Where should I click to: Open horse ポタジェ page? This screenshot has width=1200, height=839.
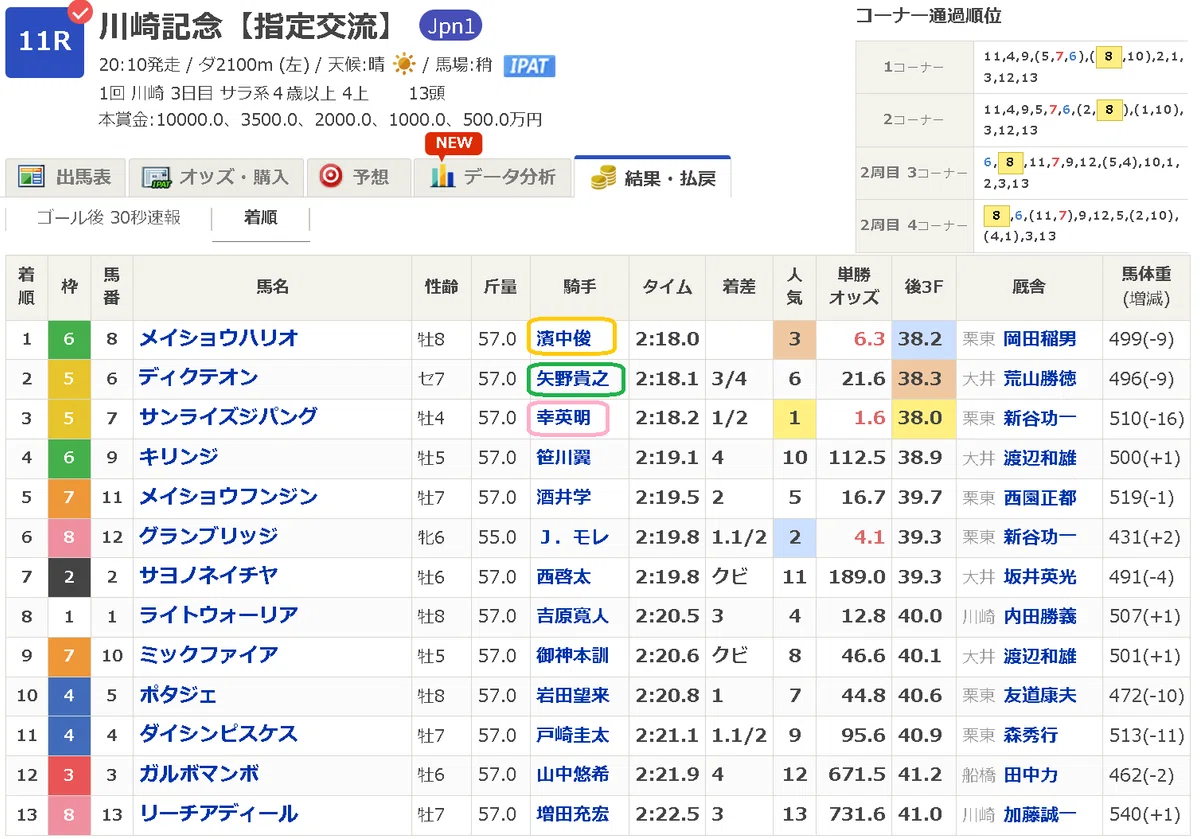178,695
